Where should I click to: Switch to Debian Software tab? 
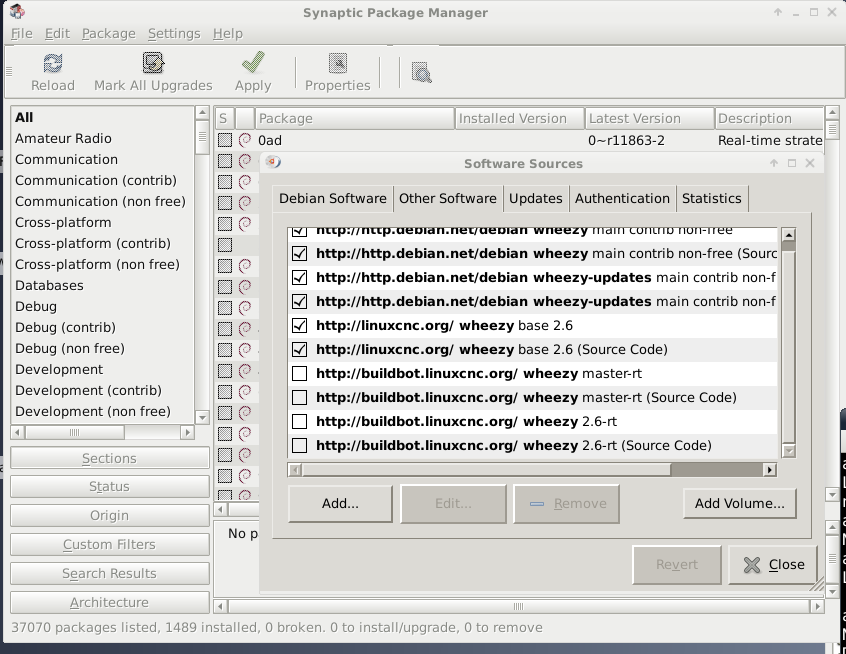click(x=333, y=199)
